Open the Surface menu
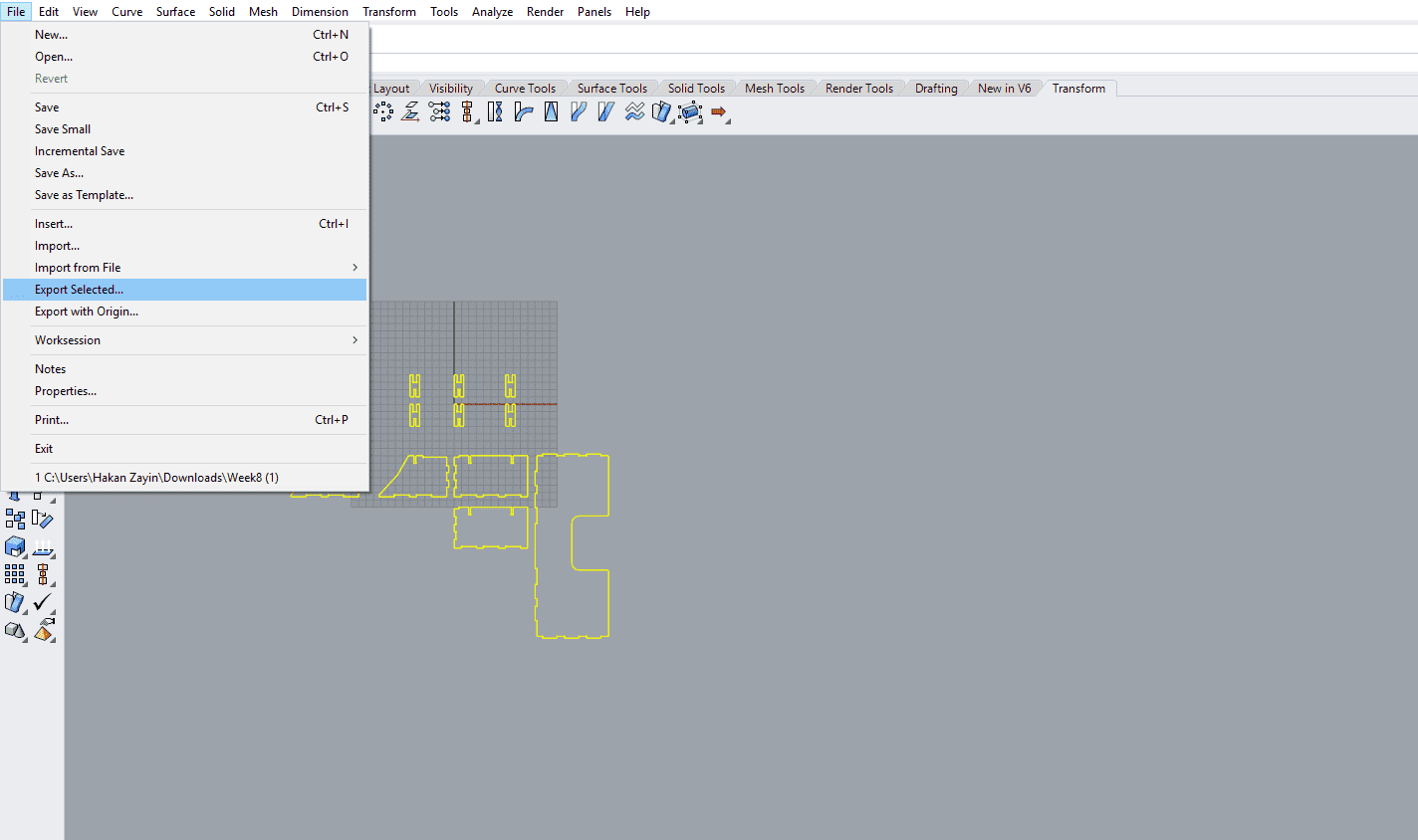 point(175,12)
